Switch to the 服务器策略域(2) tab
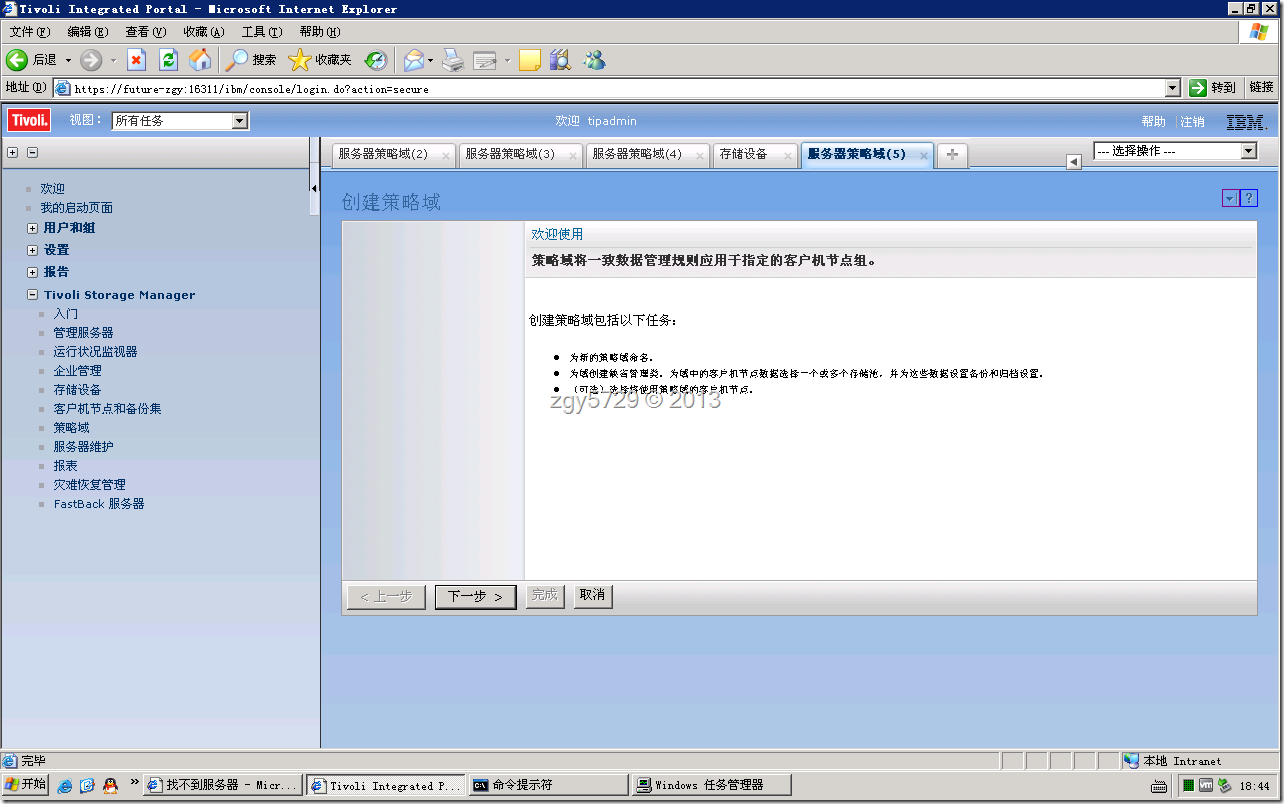This screenshot has width=1284, height=804. point(383,154)
